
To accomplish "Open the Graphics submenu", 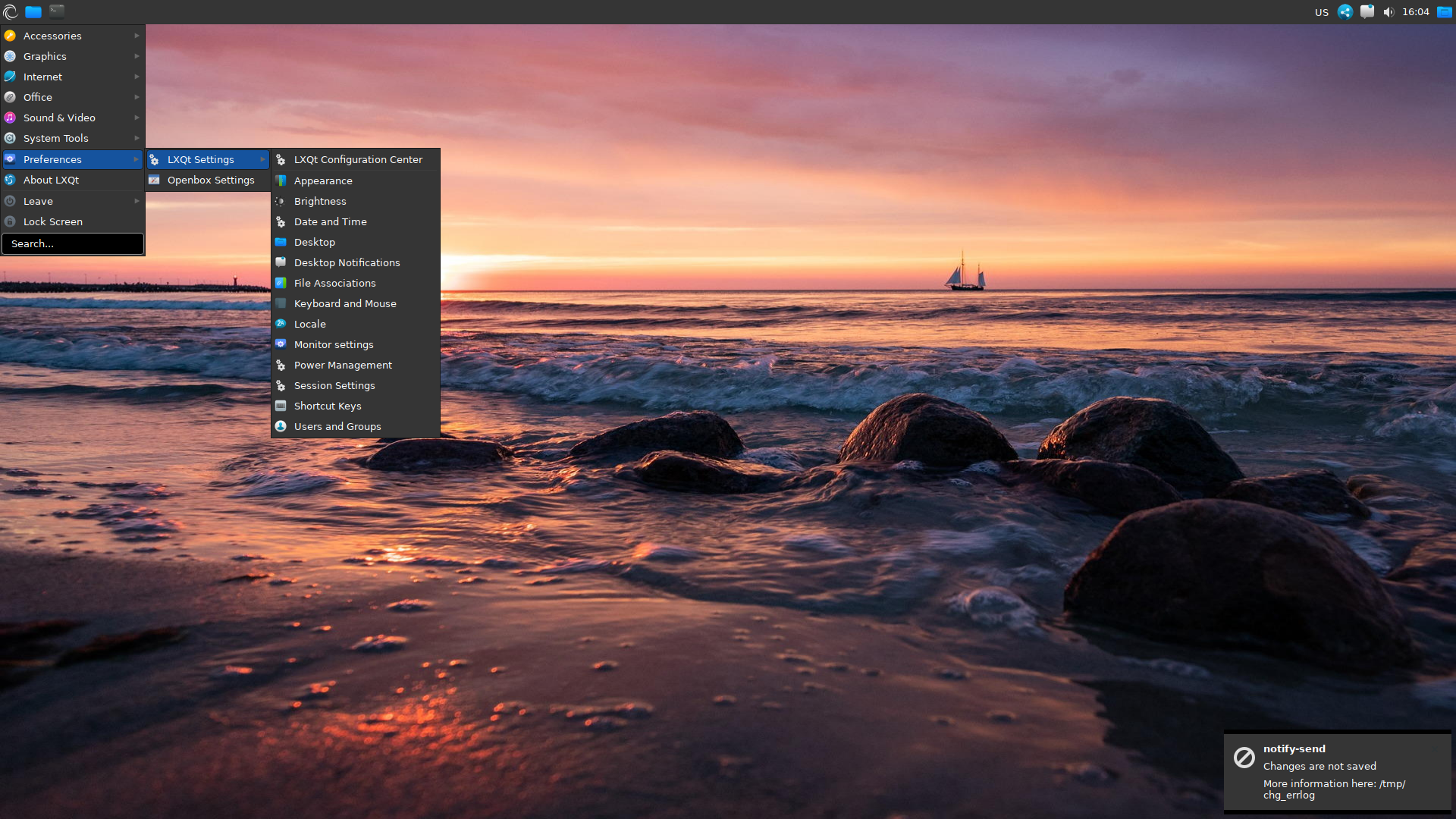I will pyautogui.click(x=73, y=56).
